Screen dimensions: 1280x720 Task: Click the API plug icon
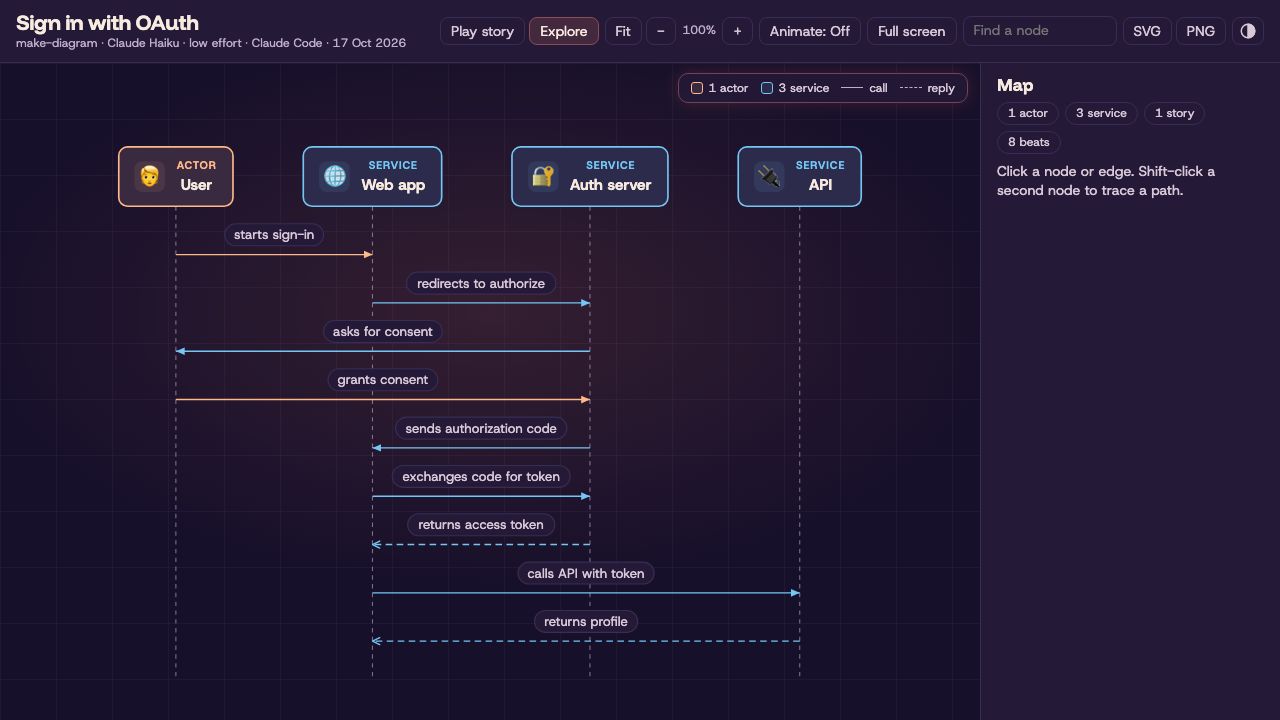[x=769, y=177]
